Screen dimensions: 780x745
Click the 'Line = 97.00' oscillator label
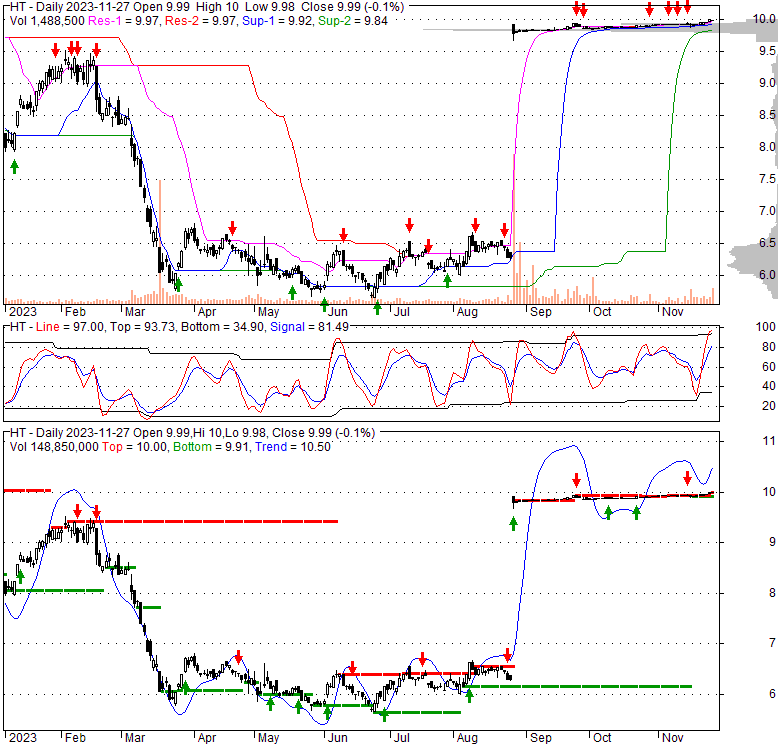tap(70, 327)
